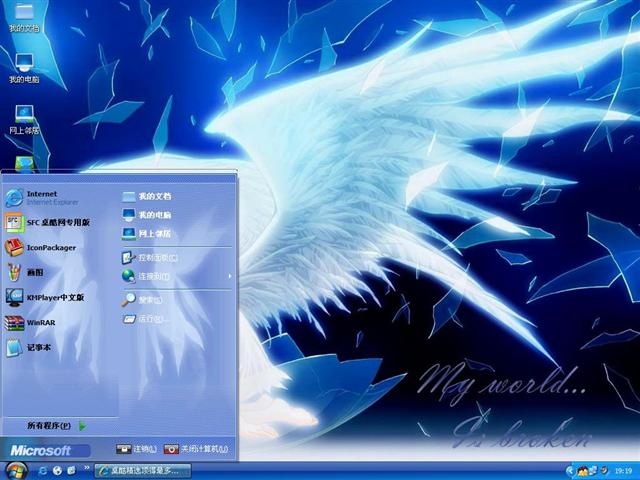Click 关闭计算机 shut down button
640x480 pixels.
click(x=196, y=449)
